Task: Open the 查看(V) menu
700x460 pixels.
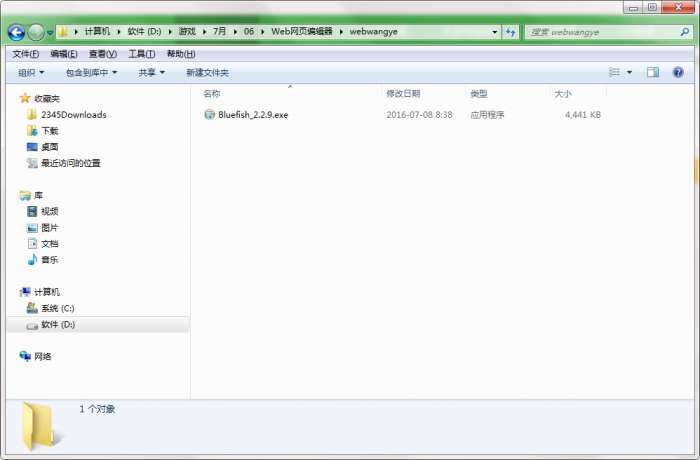Action: [103, 54]
